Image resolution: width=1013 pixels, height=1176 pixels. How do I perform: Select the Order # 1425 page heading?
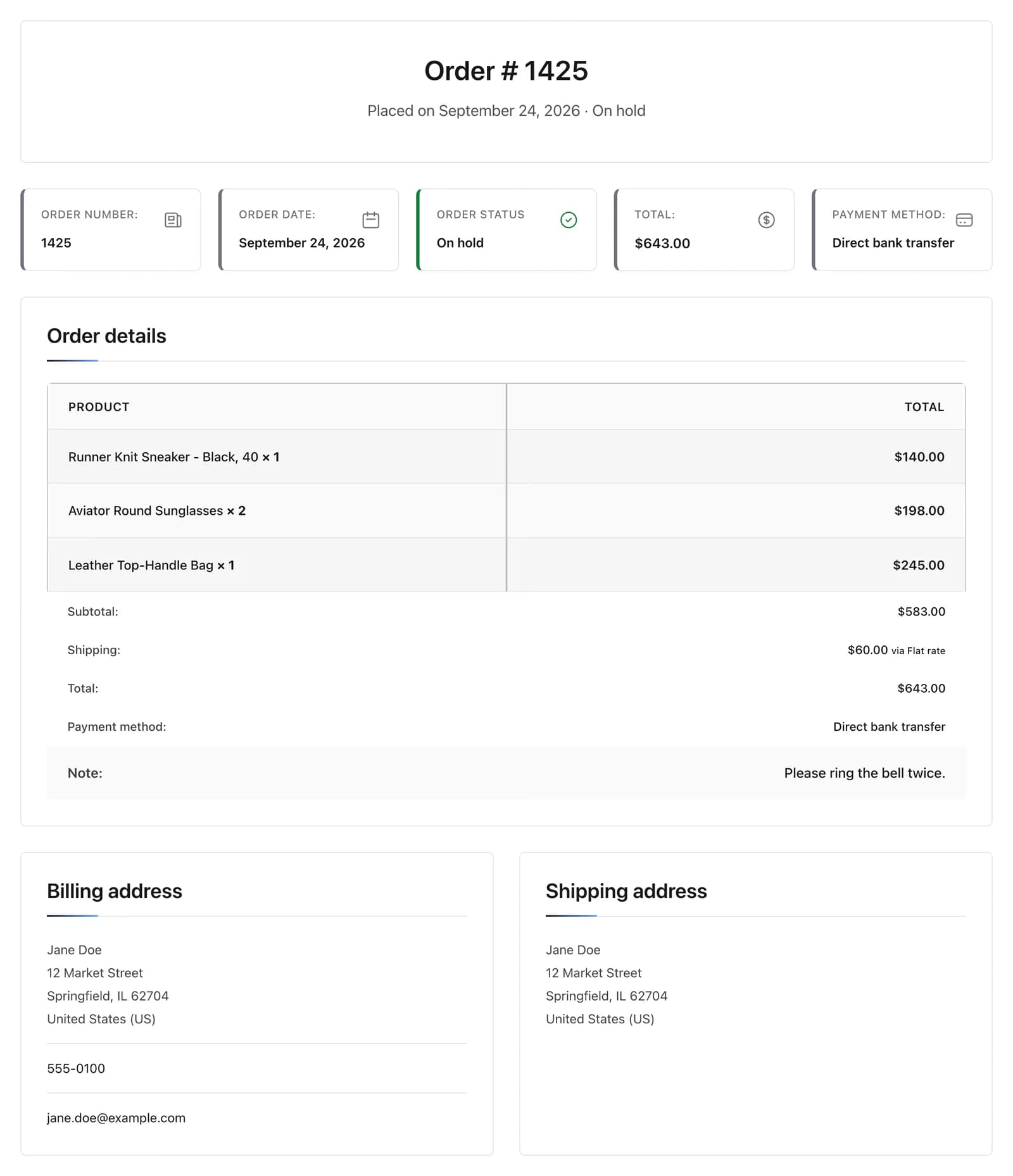point(506,70)
